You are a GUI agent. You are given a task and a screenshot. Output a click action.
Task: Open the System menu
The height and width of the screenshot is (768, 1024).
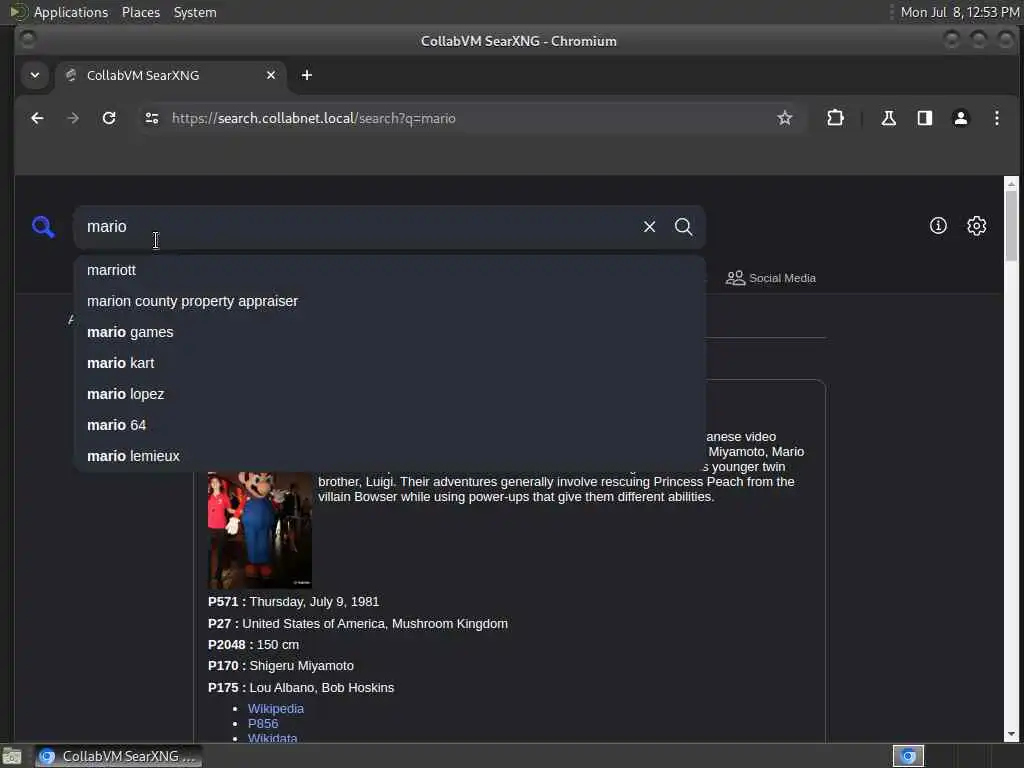pos(195,12)
